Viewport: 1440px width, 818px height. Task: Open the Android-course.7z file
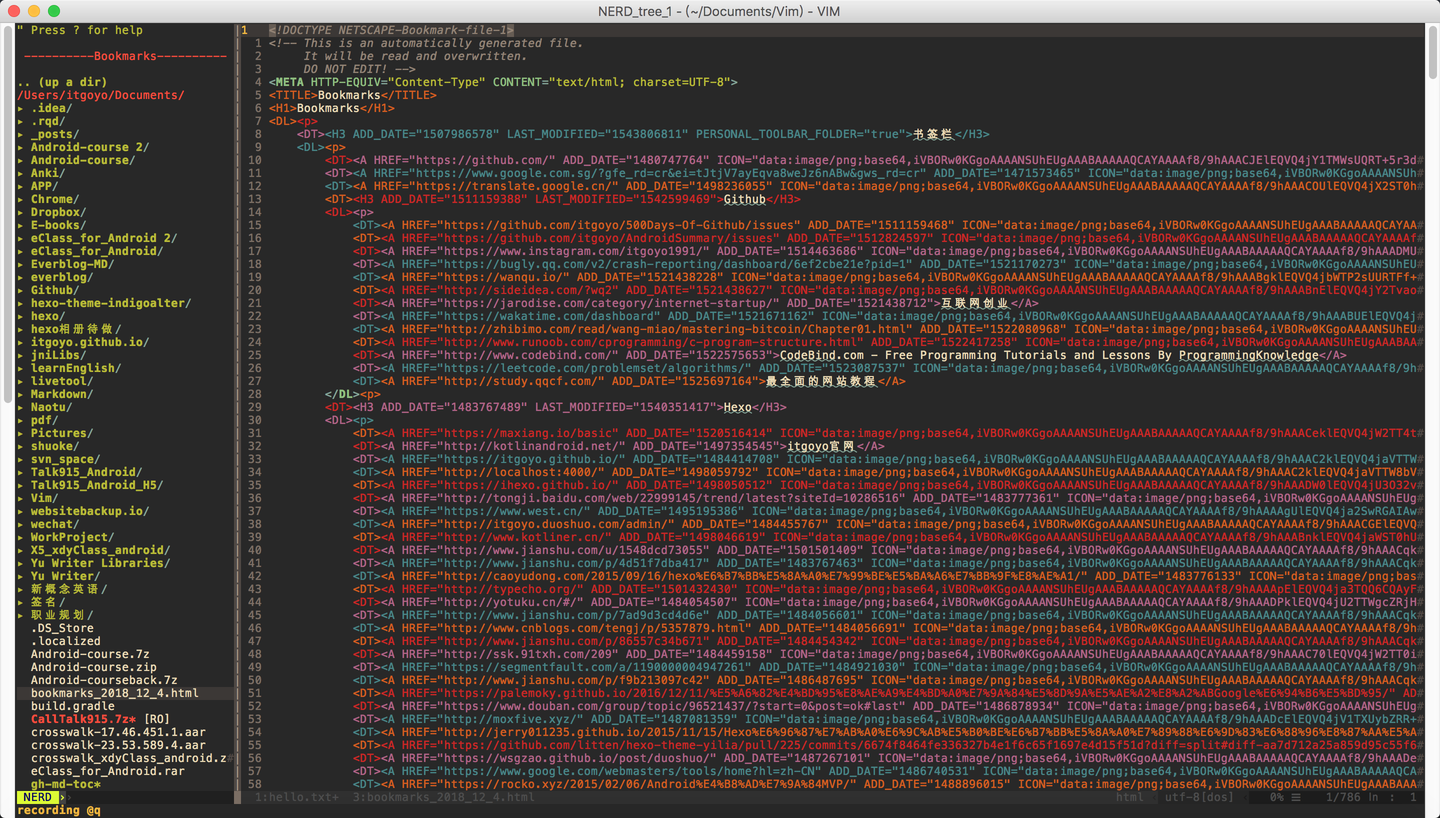90,654
